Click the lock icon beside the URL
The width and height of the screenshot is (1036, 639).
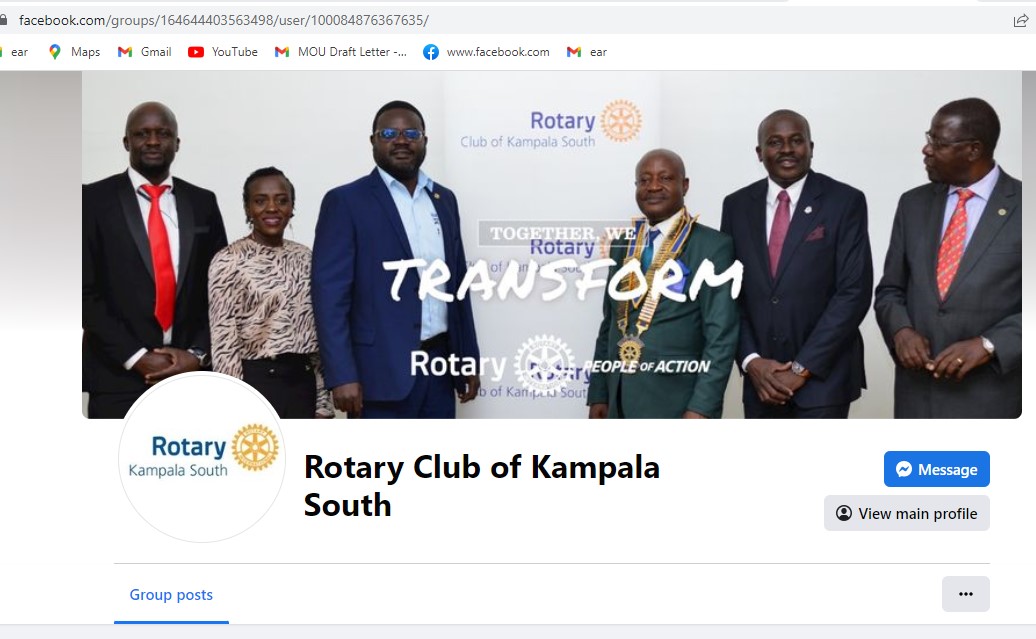3,20
